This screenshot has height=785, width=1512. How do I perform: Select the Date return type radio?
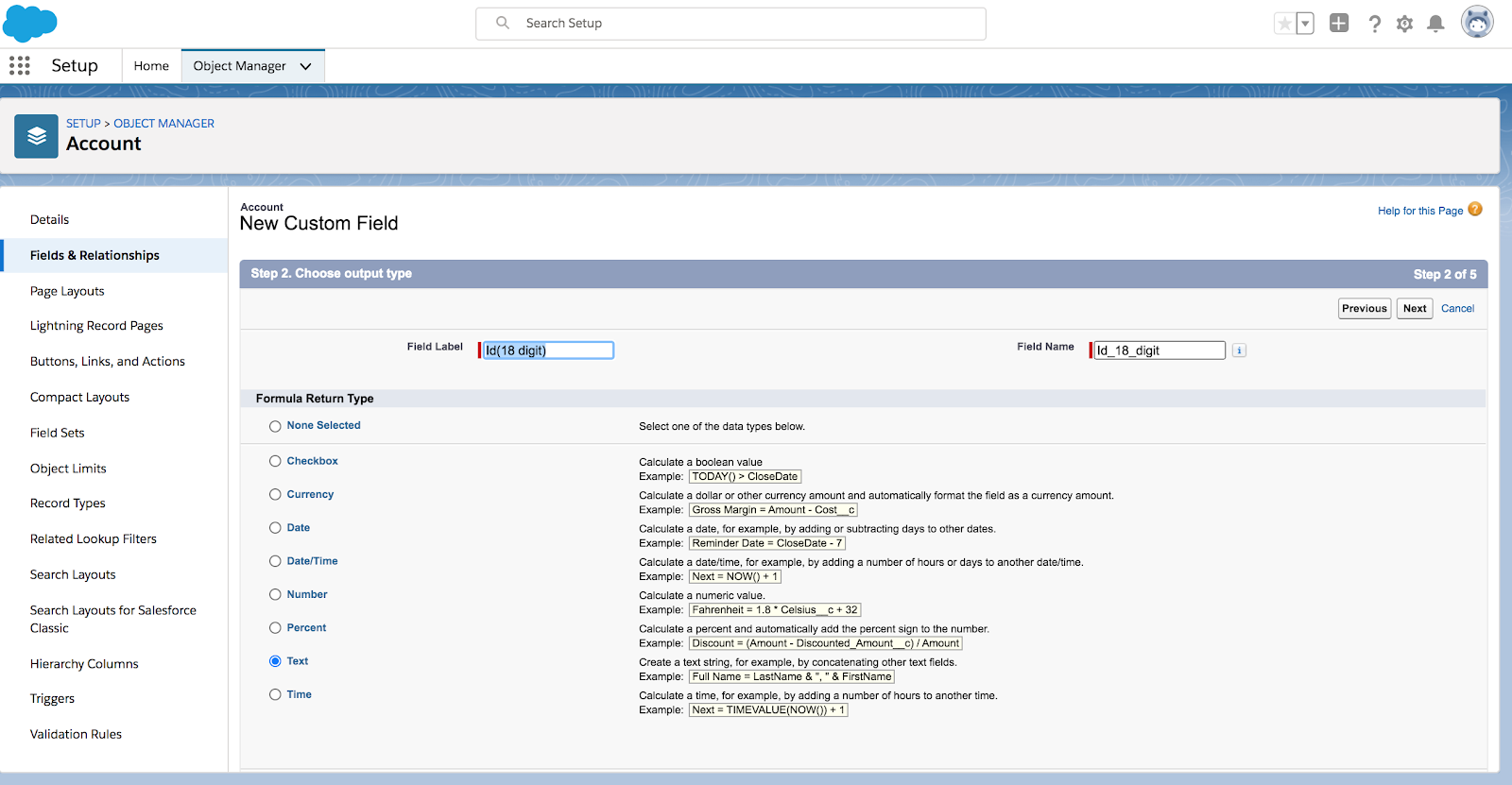(x=275, y=528)
